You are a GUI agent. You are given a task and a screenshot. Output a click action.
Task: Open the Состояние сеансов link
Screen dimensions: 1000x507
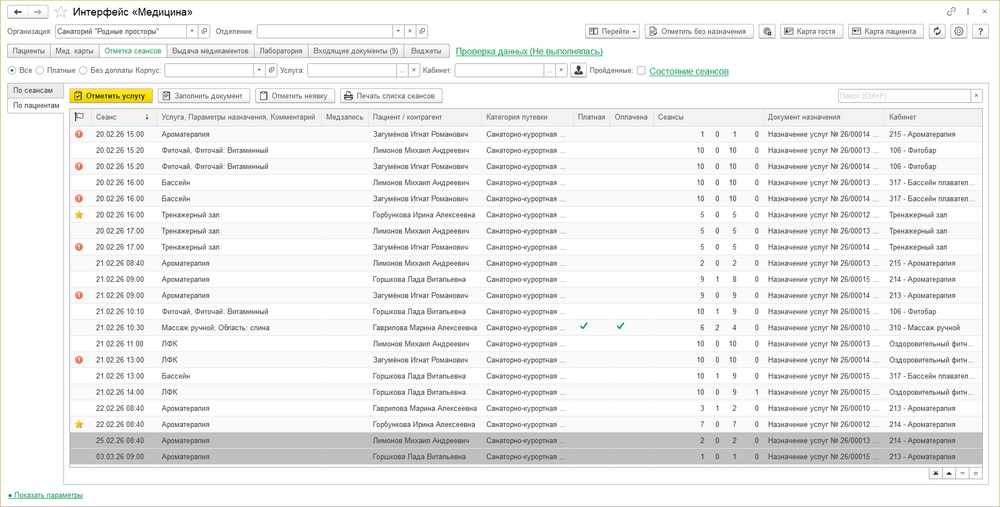click(x=691, y=71)
